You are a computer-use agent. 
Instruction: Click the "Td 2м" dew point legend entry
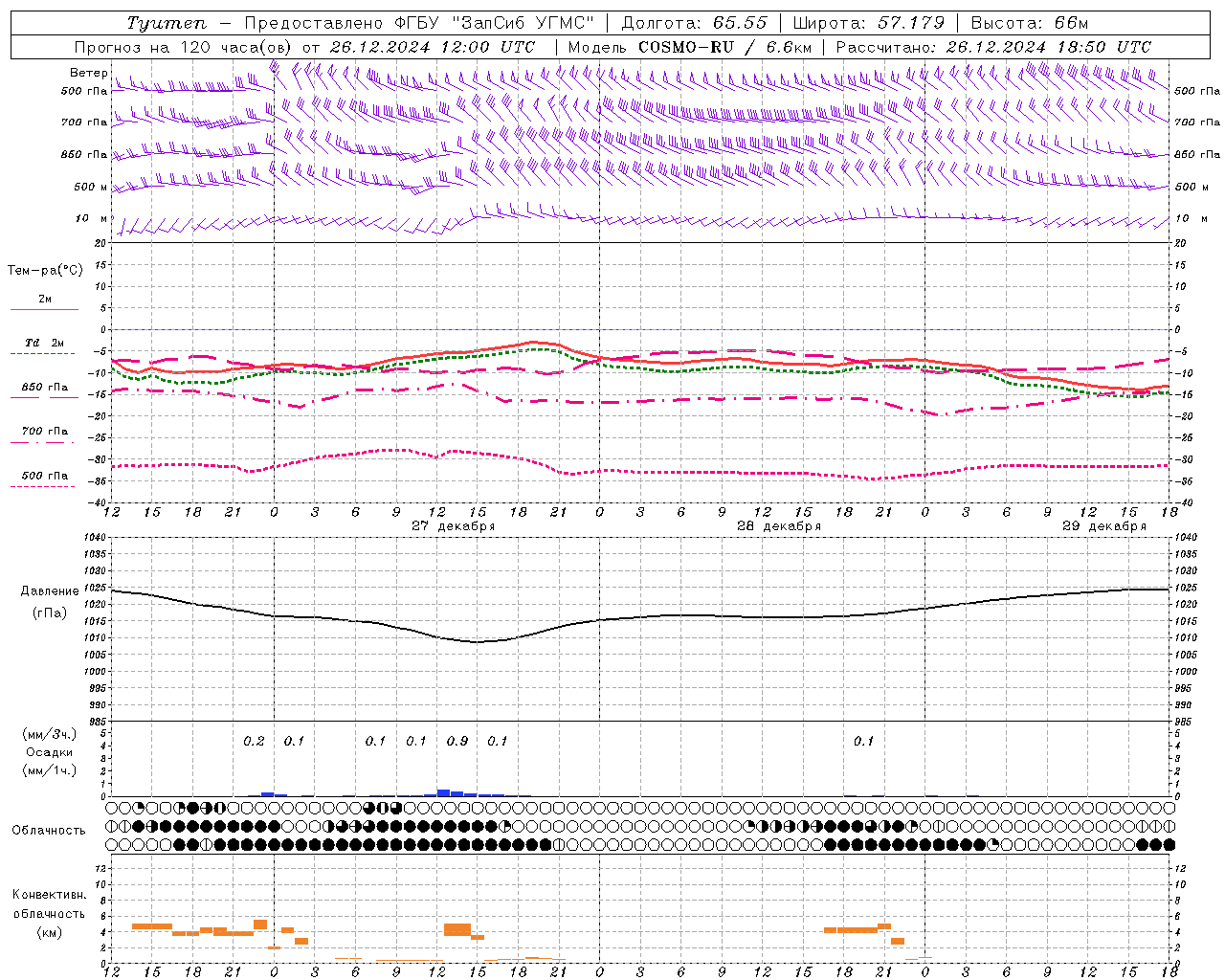point(45,343)
